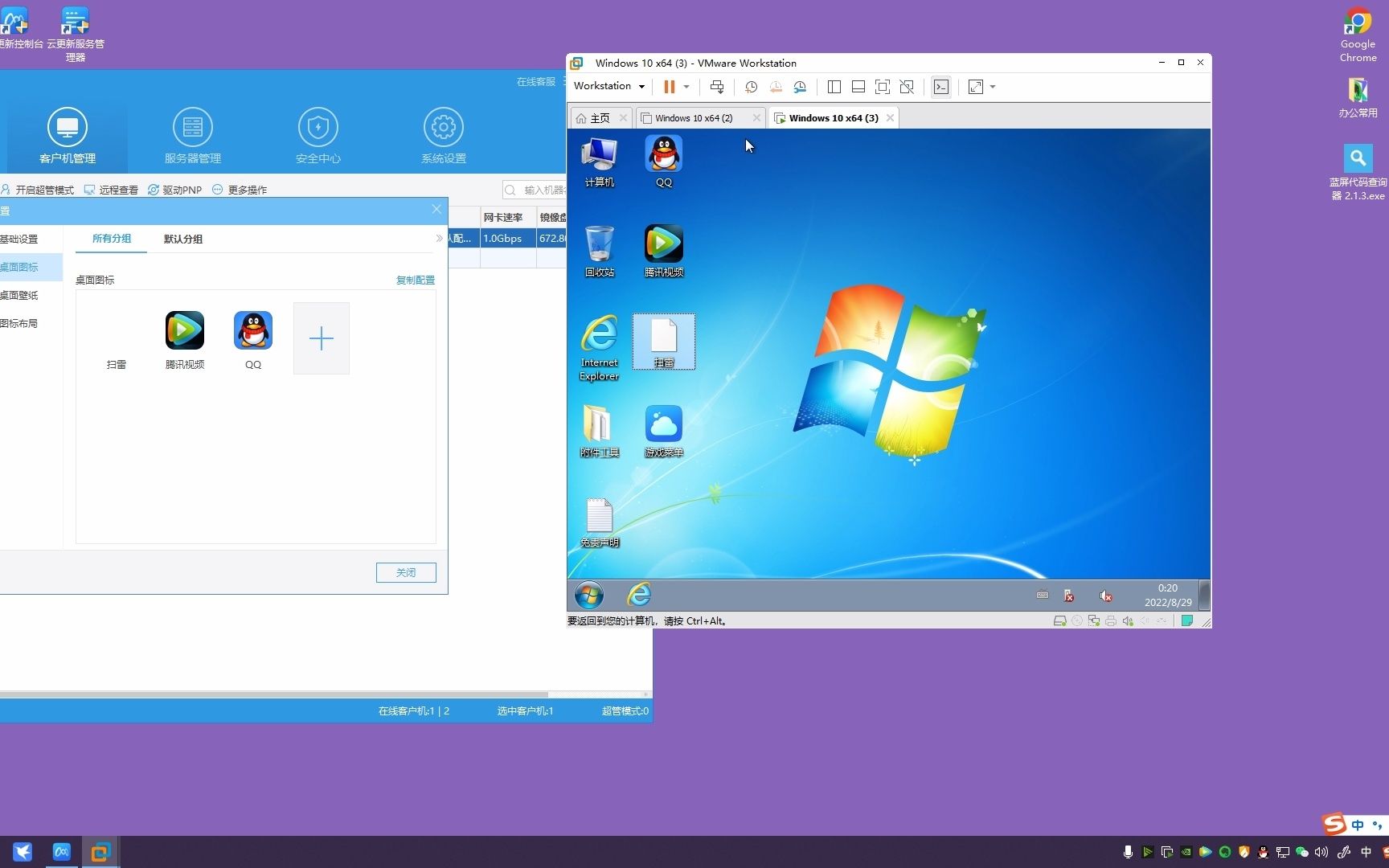The height and width of the screenshot is (868, 1389).
Task: Switch to 默认分组 tab in dialog
Action: (x=183, y=239)
